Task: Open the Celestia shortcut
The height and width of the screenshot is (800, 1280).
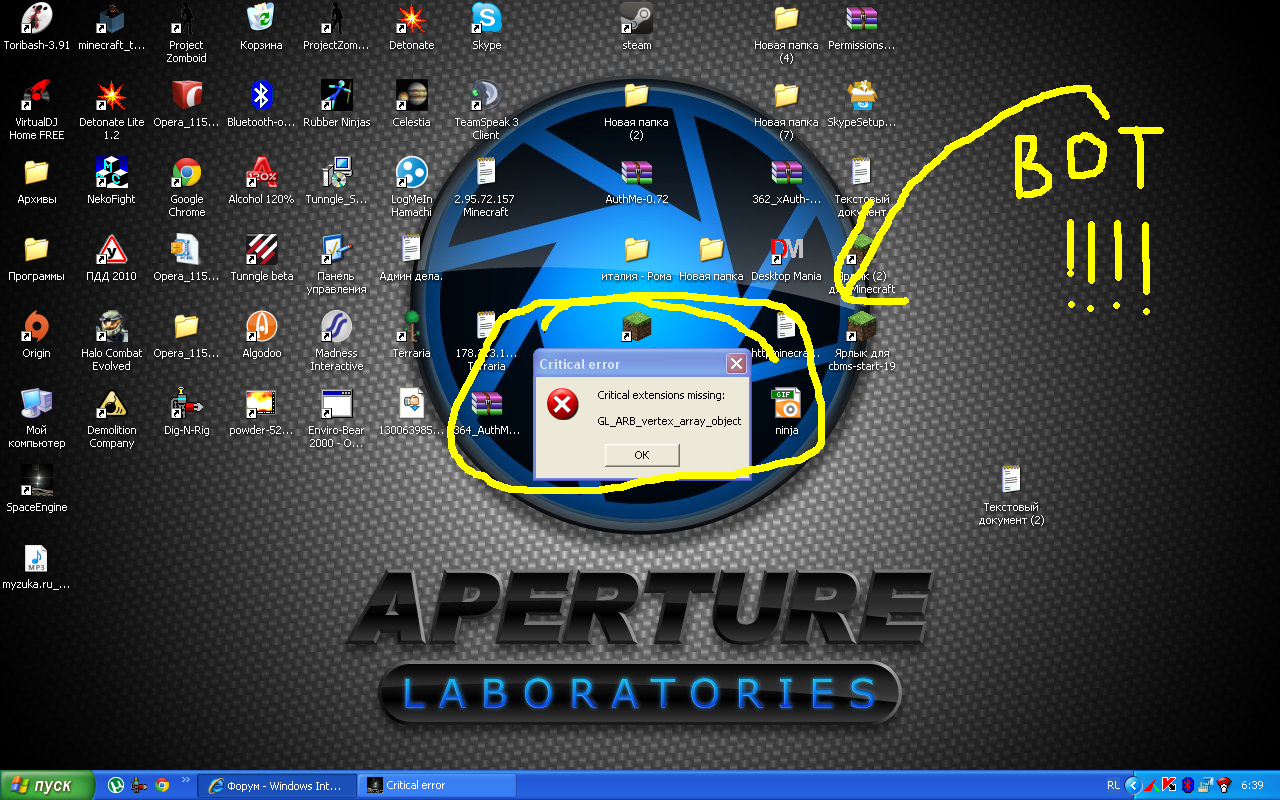Action: (x=411, y=104)
